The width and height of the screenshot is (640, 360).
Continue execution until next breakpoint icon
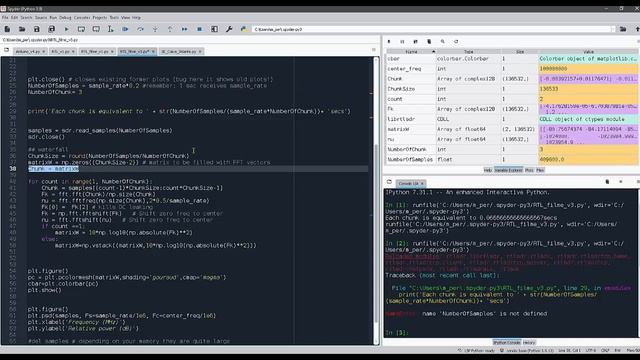[x=184, y=29]
